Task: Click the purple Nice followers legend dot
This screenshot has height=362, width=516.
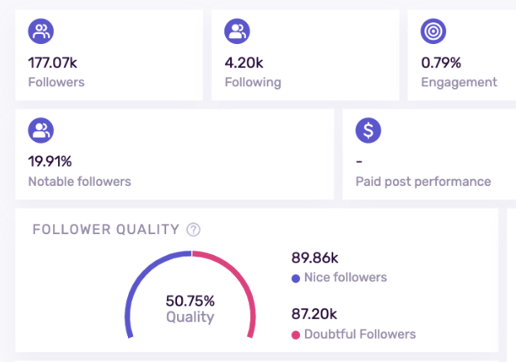Action: pyautogui.click(x=296, y=278)
